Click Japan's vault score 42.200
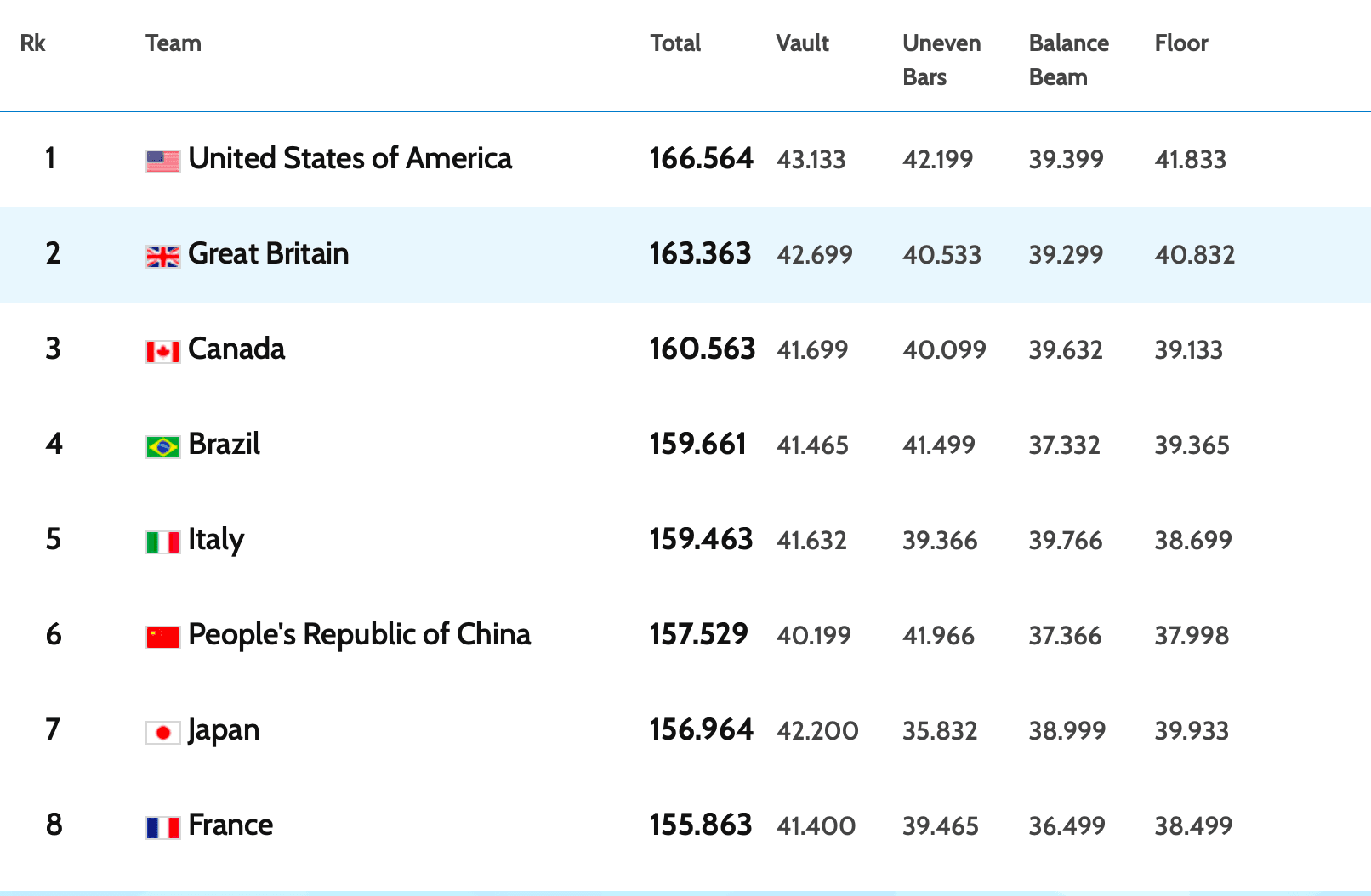 point(816,730)
